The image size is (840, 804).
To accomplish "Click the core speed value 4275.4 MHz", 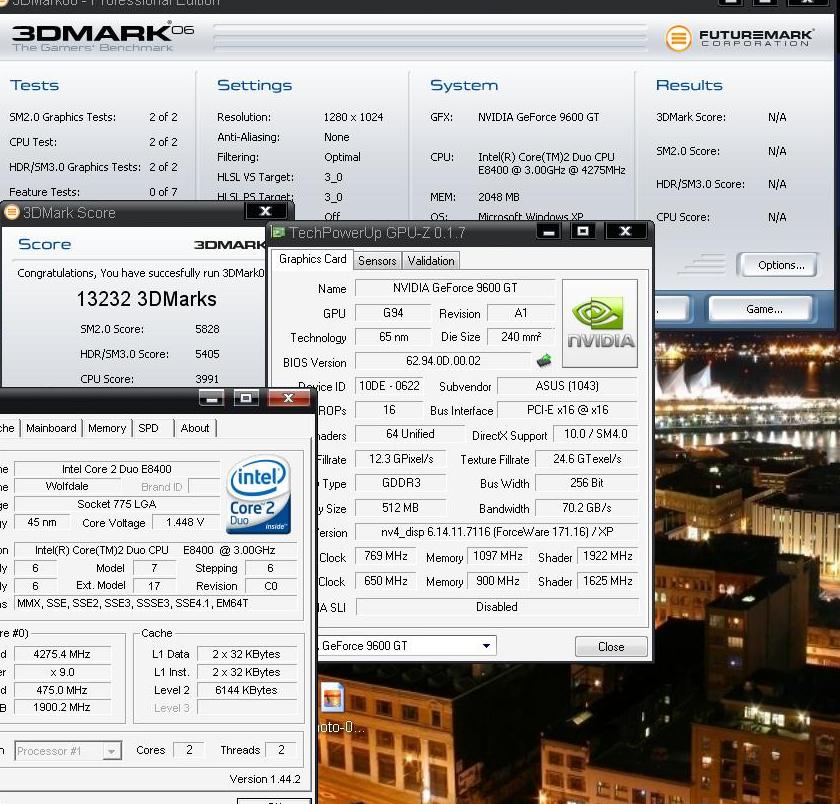I will (x=62, y=654).
